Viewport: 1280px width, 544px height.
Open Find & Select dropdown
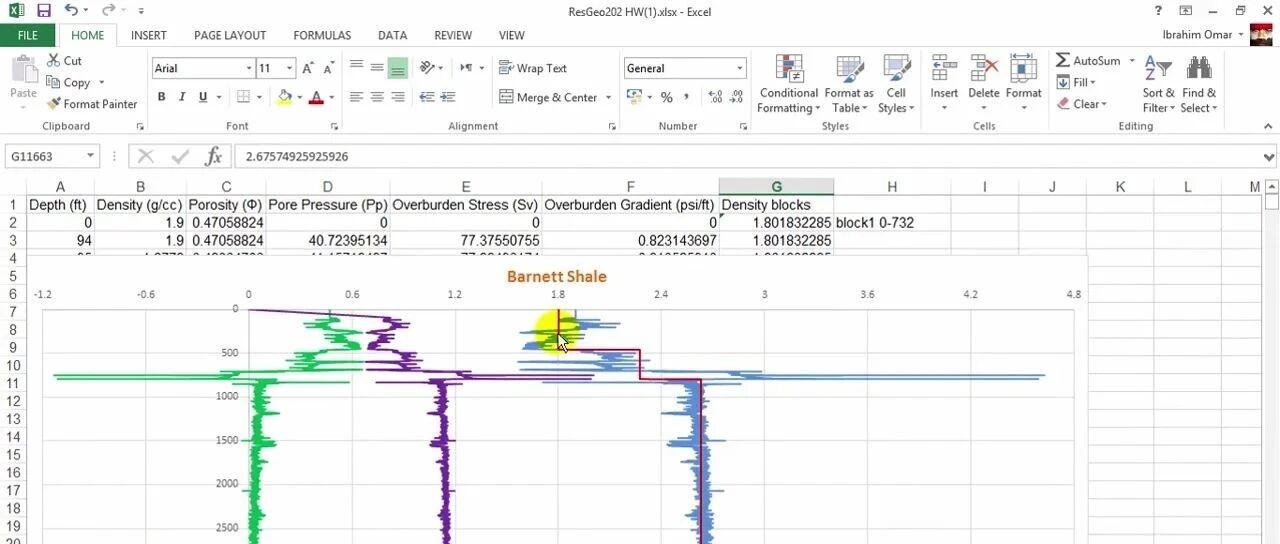pos(1199,84)
